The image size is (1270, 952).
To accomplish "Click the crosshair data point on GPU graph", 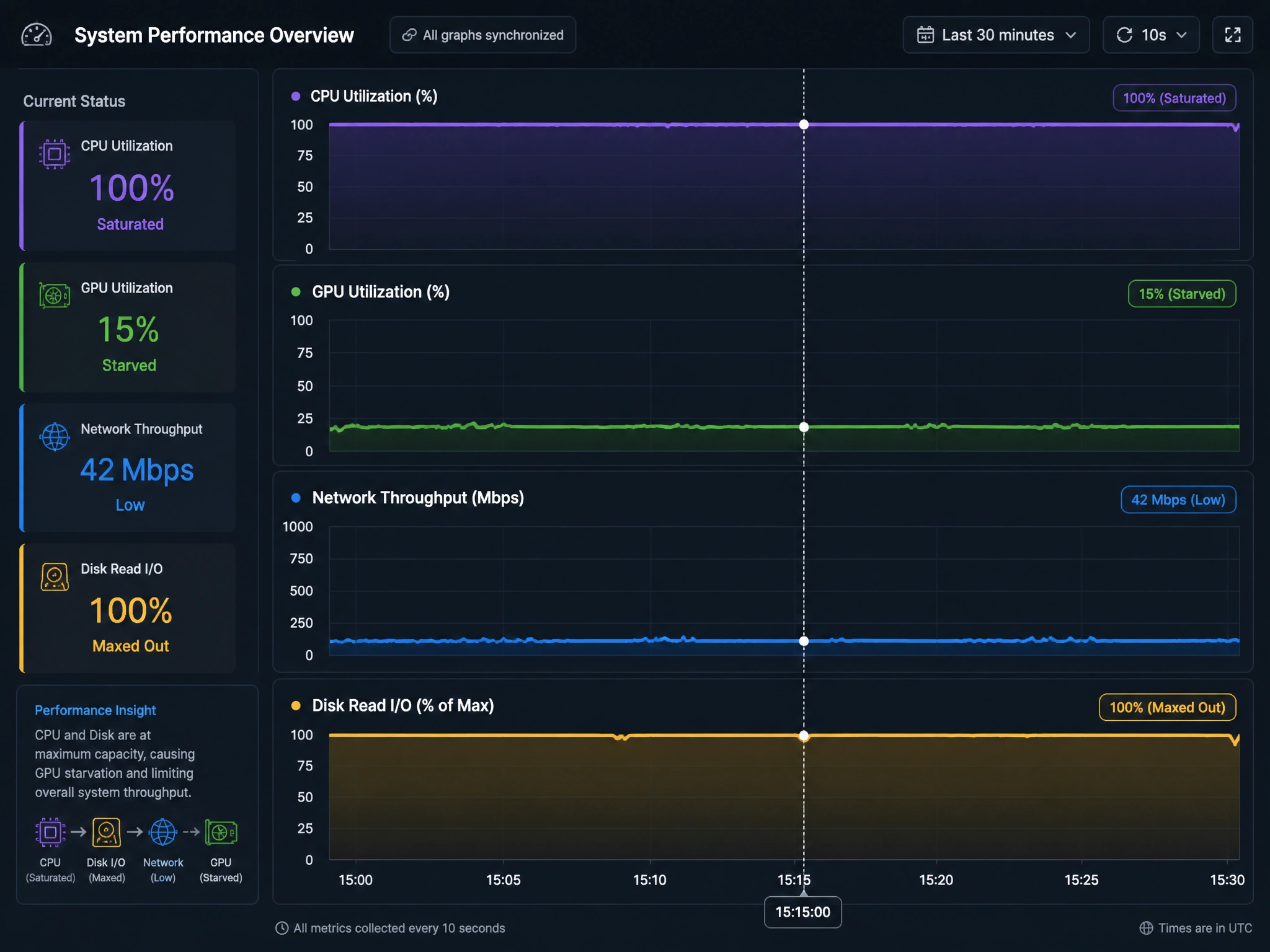I will click(804, 427).
